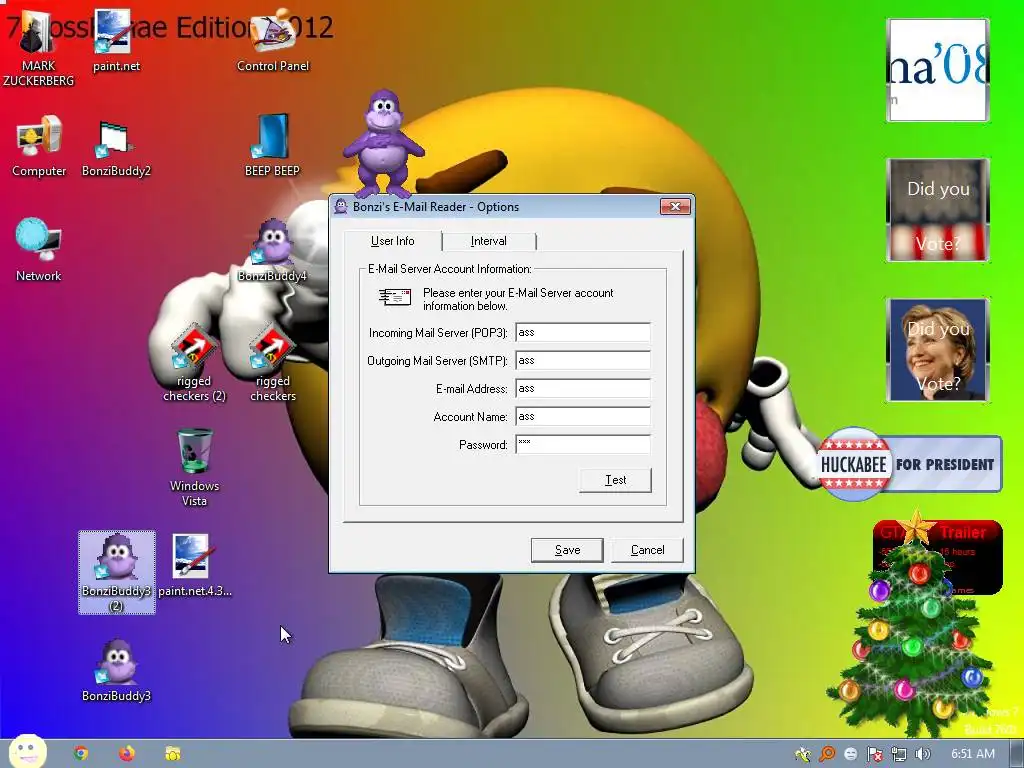Focus the Password field
This screenshot has width=1024, height=768.
coord(583,445)
